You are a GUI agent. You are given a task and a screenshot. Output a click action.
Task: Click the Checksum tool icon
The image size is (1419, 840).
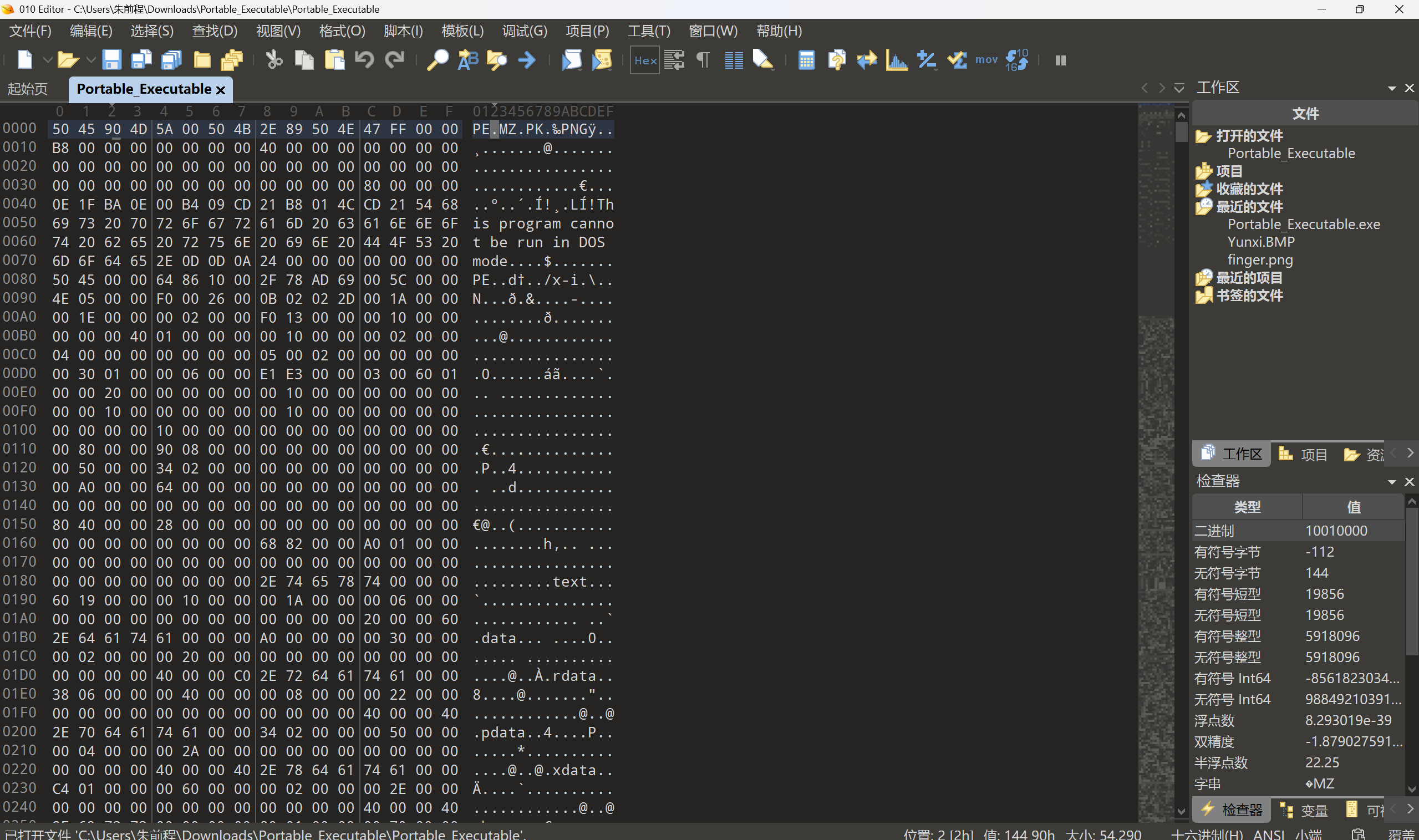pyautogui.click(x=957, y=60)
